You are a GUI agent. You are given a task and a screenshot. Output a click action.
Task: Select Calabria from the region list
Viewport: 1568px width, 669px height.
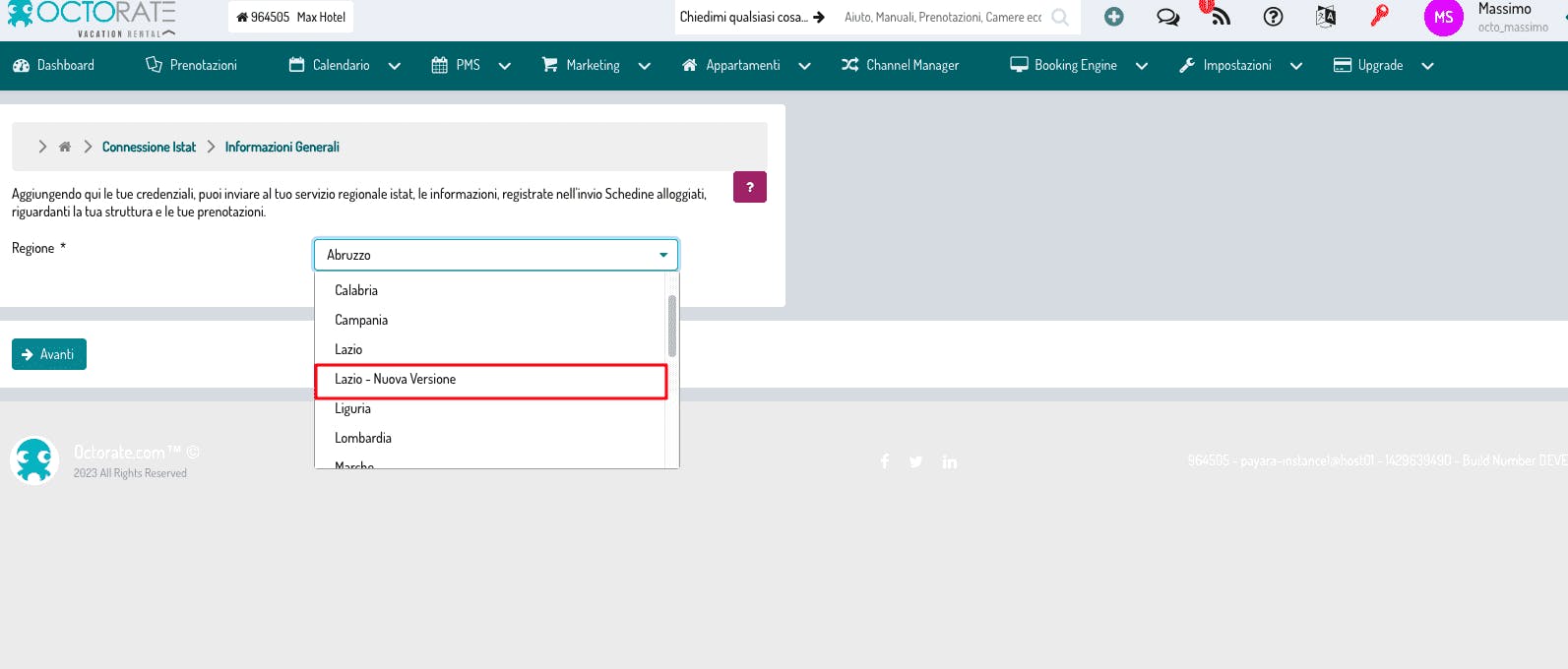click(490, 290)
